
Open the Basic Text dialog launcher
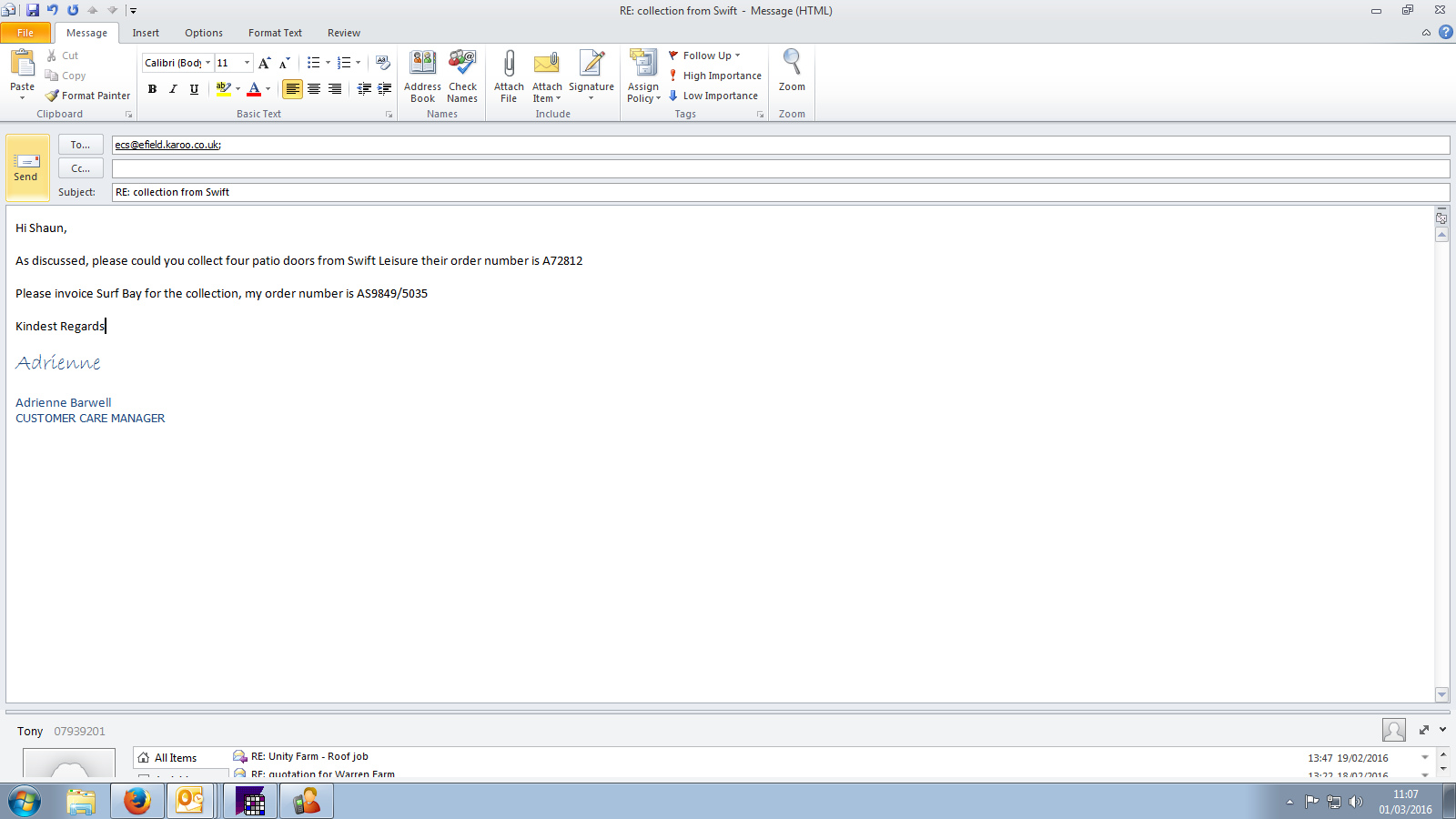point(389,115)
